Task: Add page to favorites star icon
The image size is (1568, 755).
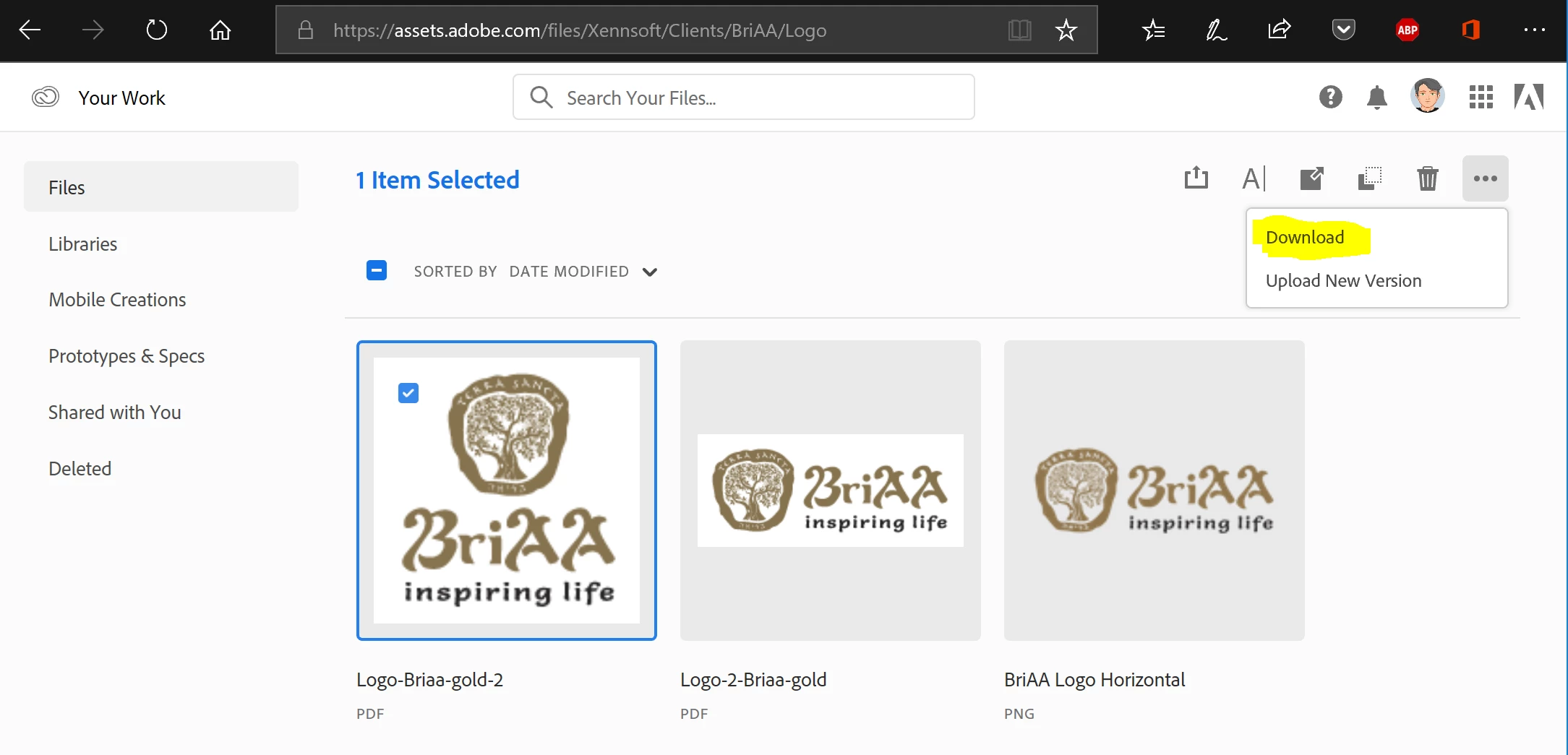Action: (x=1066, y=30)
